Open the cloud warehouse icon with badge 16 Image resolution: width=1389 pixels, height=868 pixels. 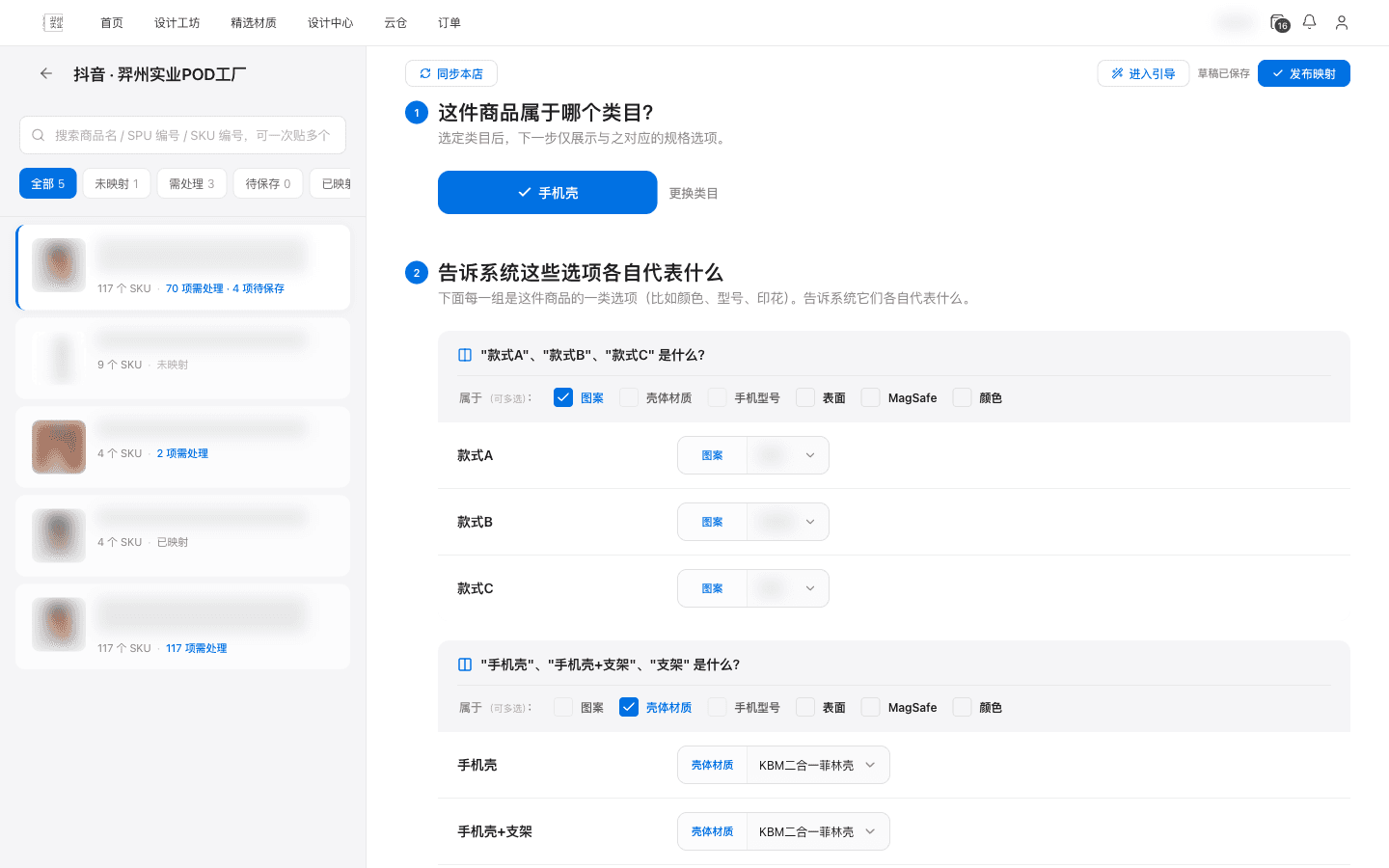point(1279,22)
